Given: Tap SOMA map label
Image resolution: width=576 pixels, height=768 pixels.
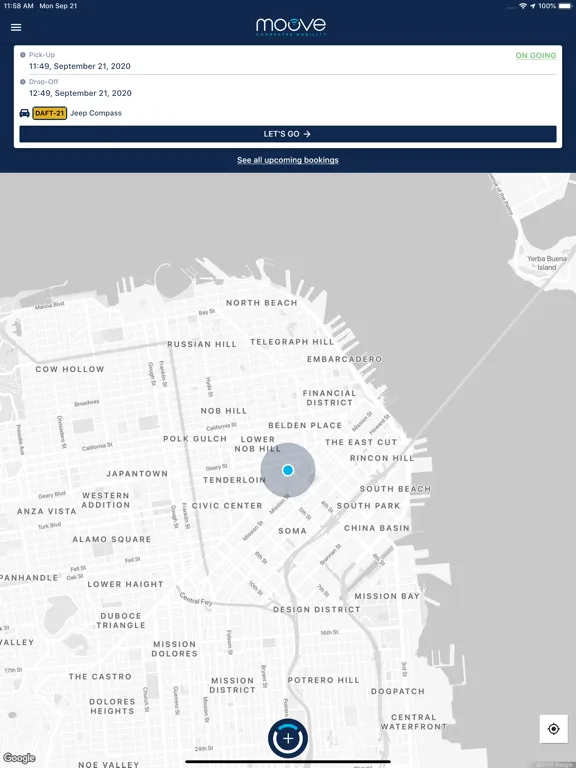Looking at the screenshot, I should [292, 531].
